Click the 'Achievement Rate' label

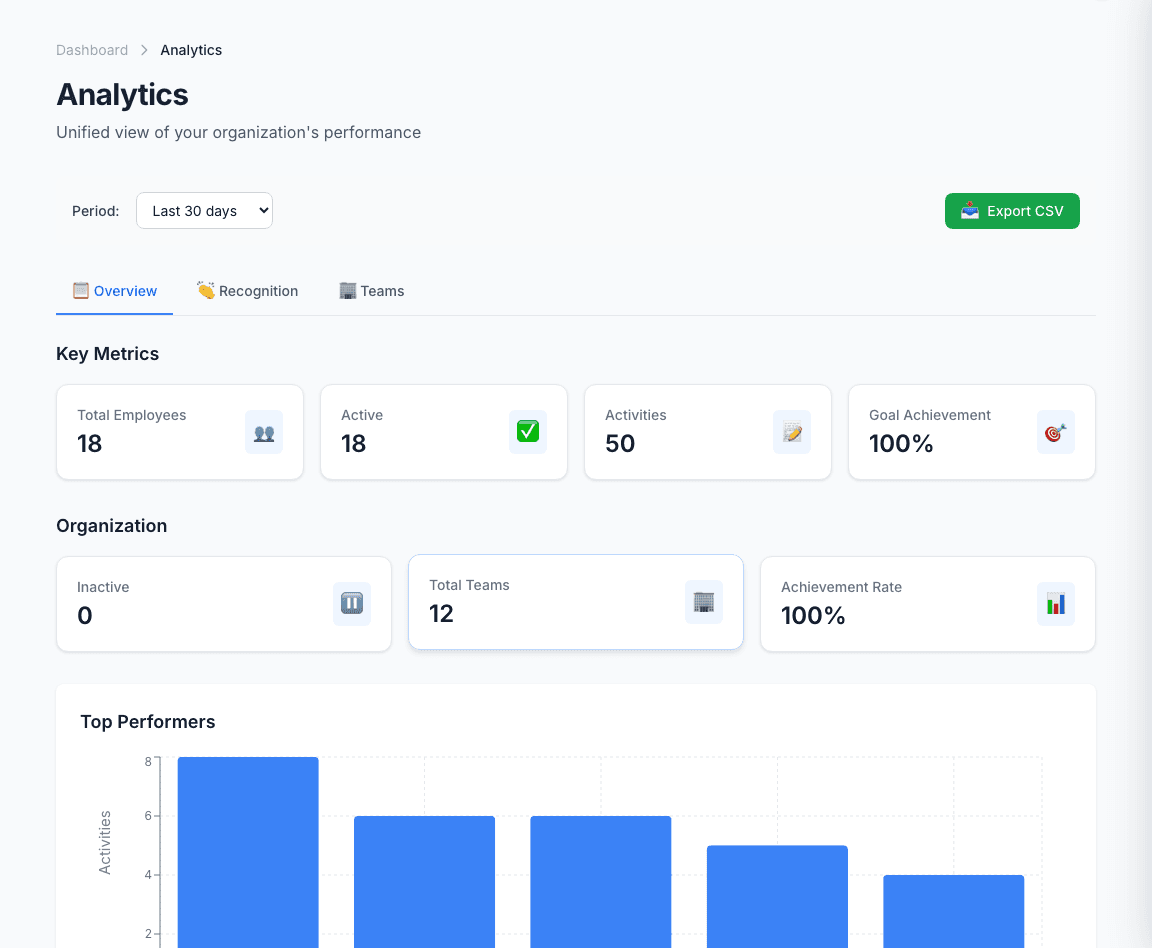click(841, 587)
